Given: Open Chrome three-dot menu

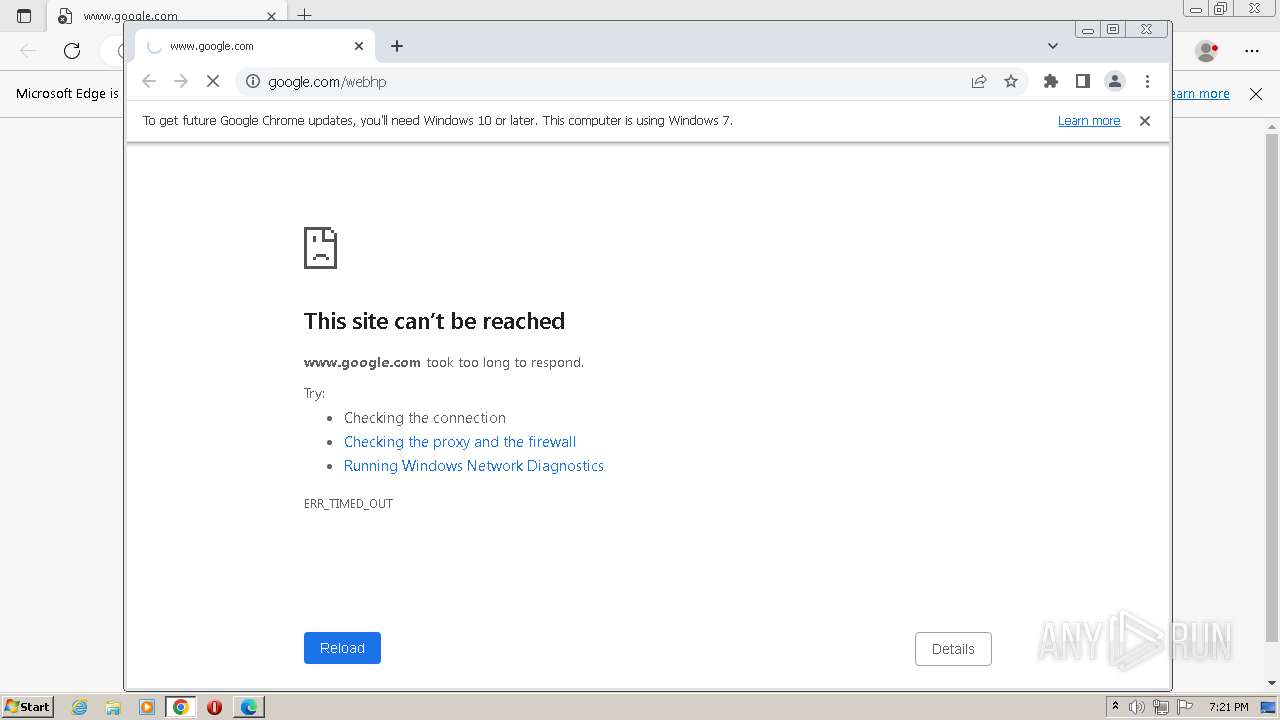Looking at the screenshot, I should 1147,82.
